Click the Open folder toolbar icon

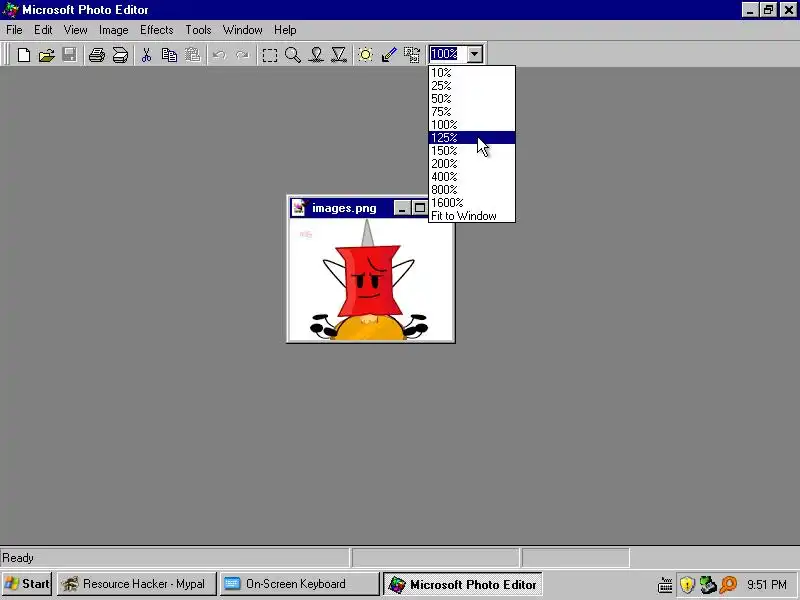point(46,55)
